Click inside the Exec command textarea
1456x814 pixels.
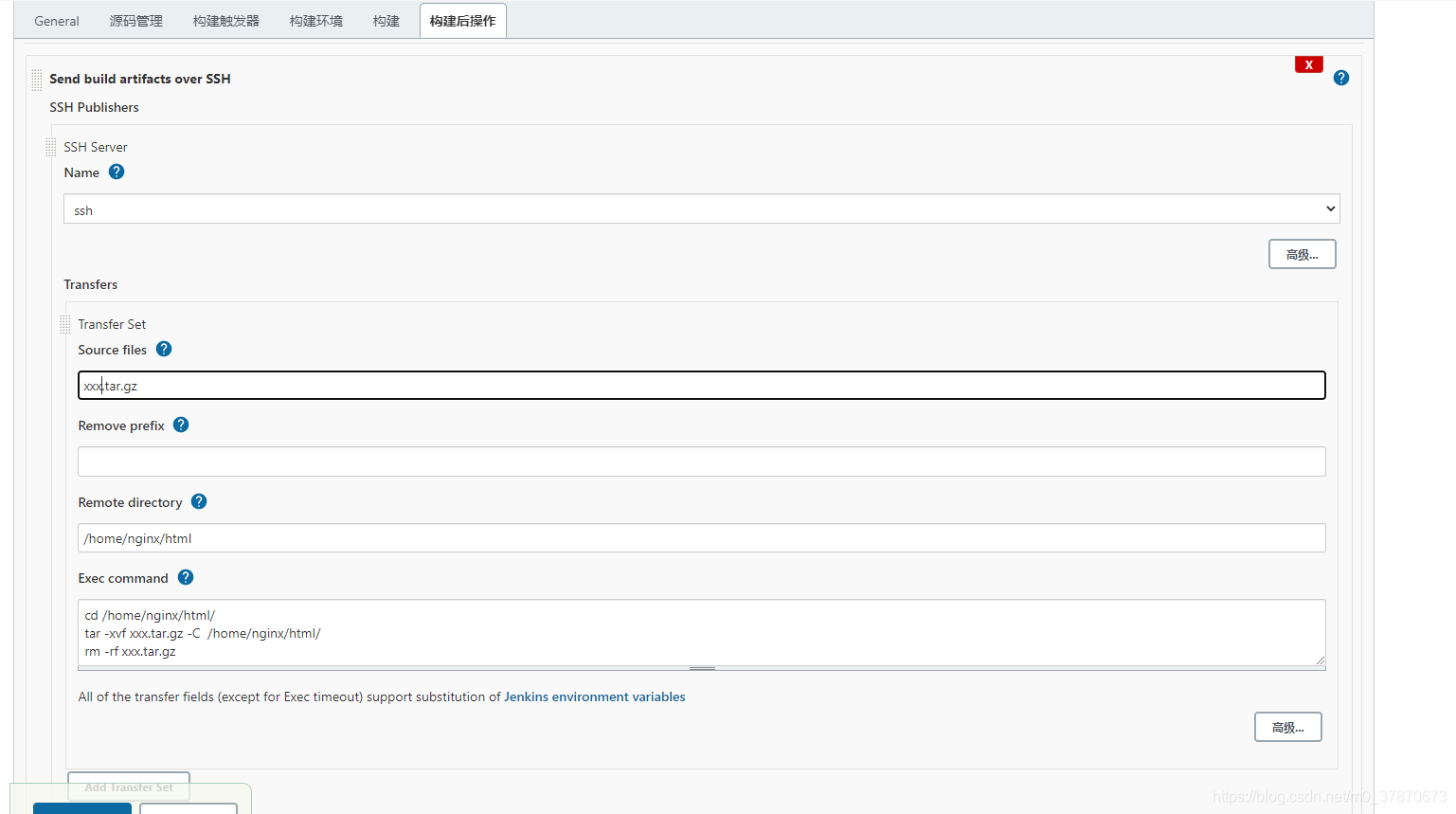tap(702, 632)
